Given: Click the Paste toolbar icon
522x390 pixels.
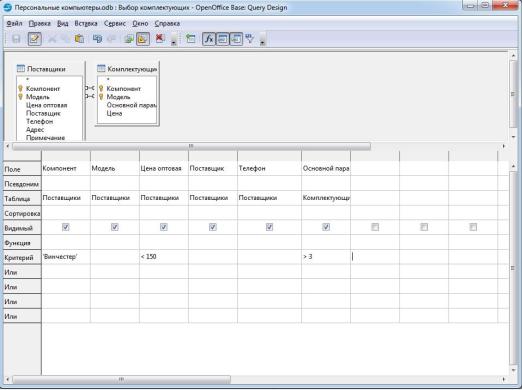Looking at the screenshot, I should (x=79, y=39).
